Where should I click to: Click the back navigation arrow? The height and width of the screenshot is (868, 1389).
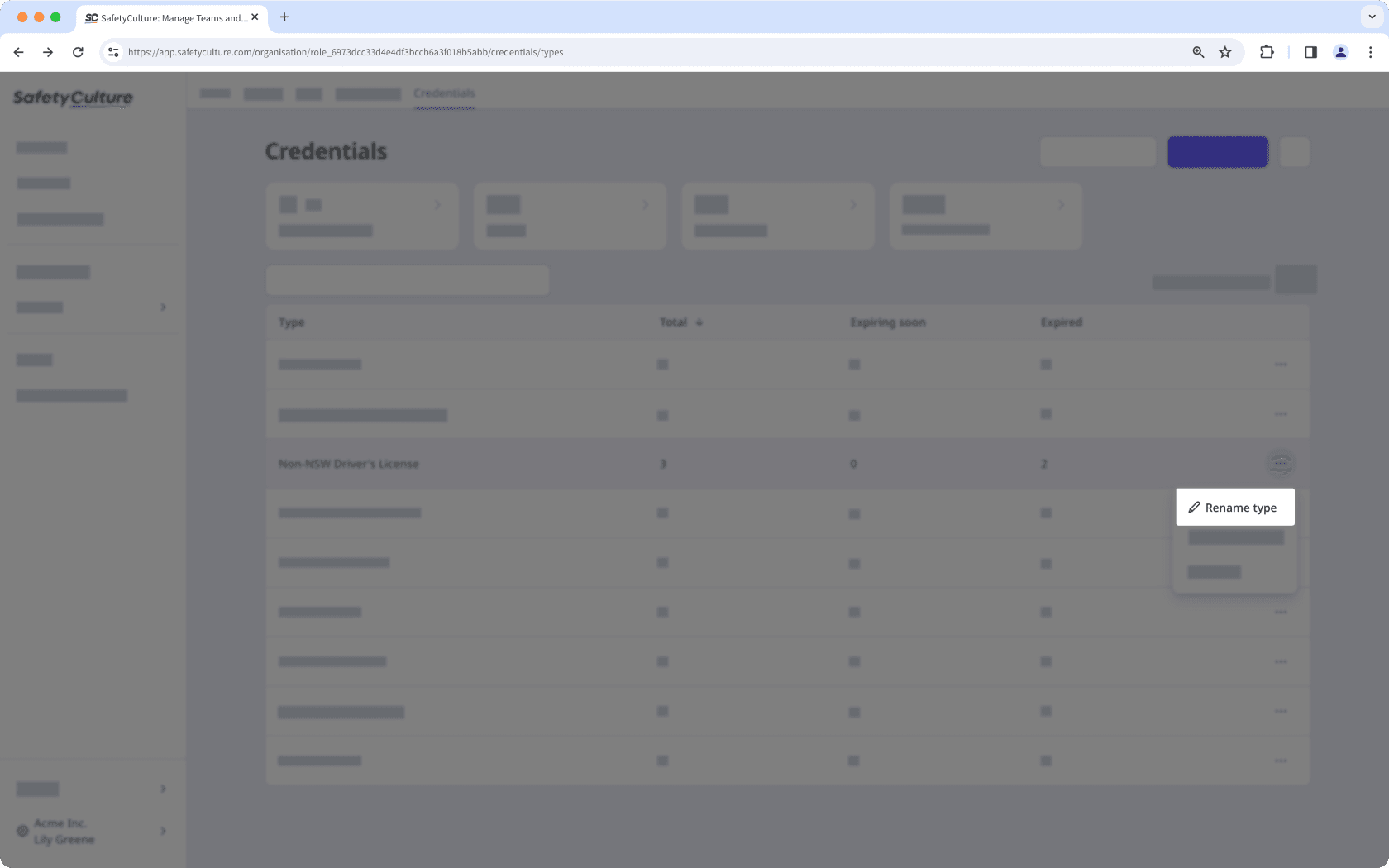click(18, 51)
